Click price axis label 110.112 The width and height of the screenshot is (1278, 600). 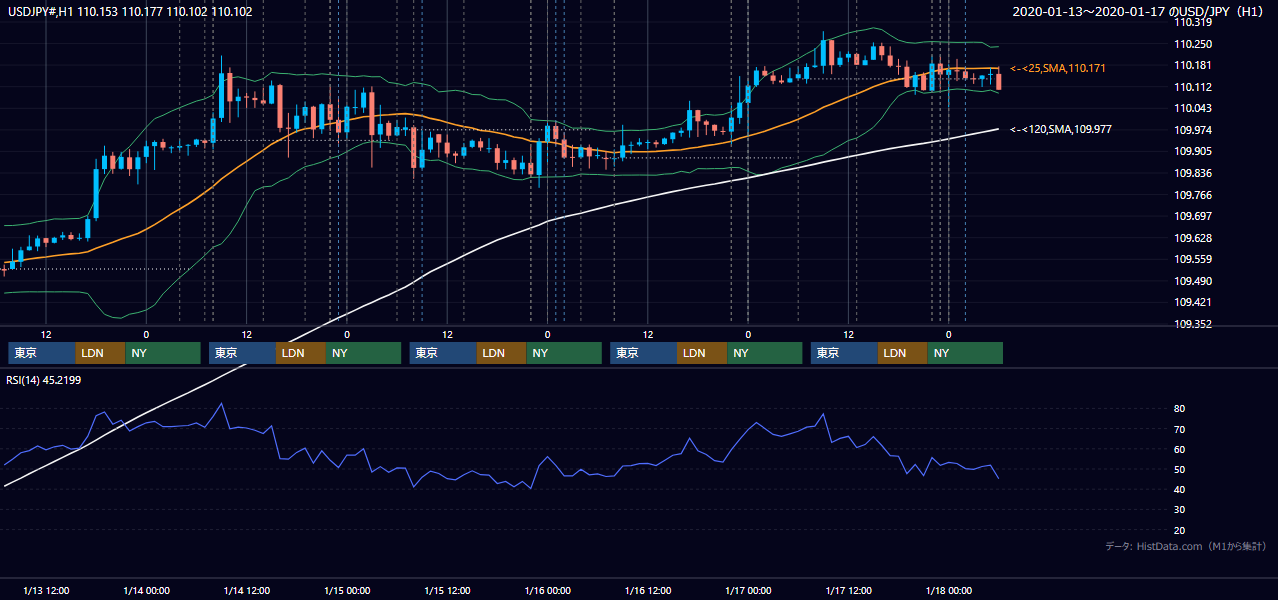pyautogui.click(x=1194, y=87)
